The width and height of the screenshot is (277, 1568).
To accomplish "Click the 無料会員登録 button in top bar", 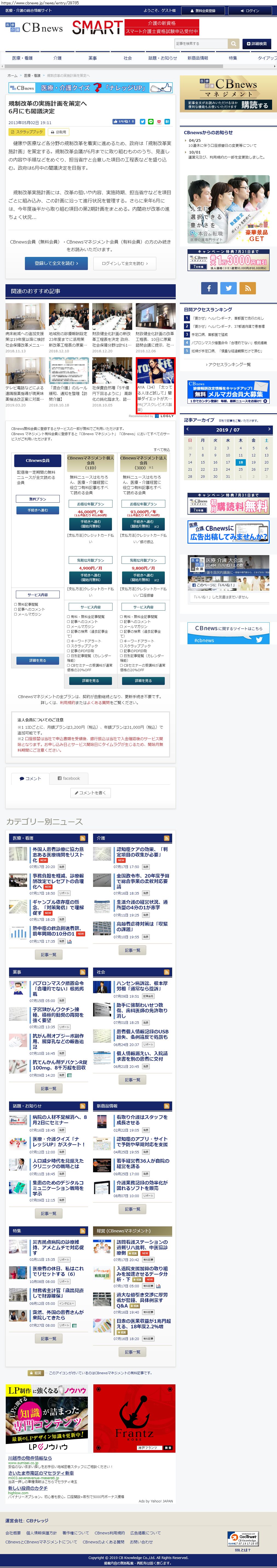I will click(x=203, y=10).
